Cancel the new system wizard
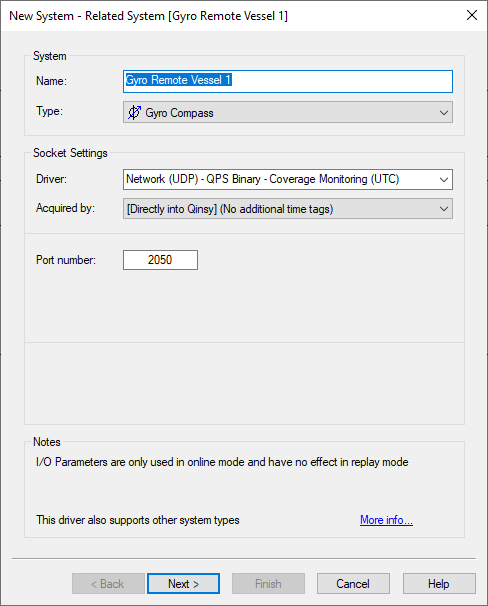 [x=353, y=584]
